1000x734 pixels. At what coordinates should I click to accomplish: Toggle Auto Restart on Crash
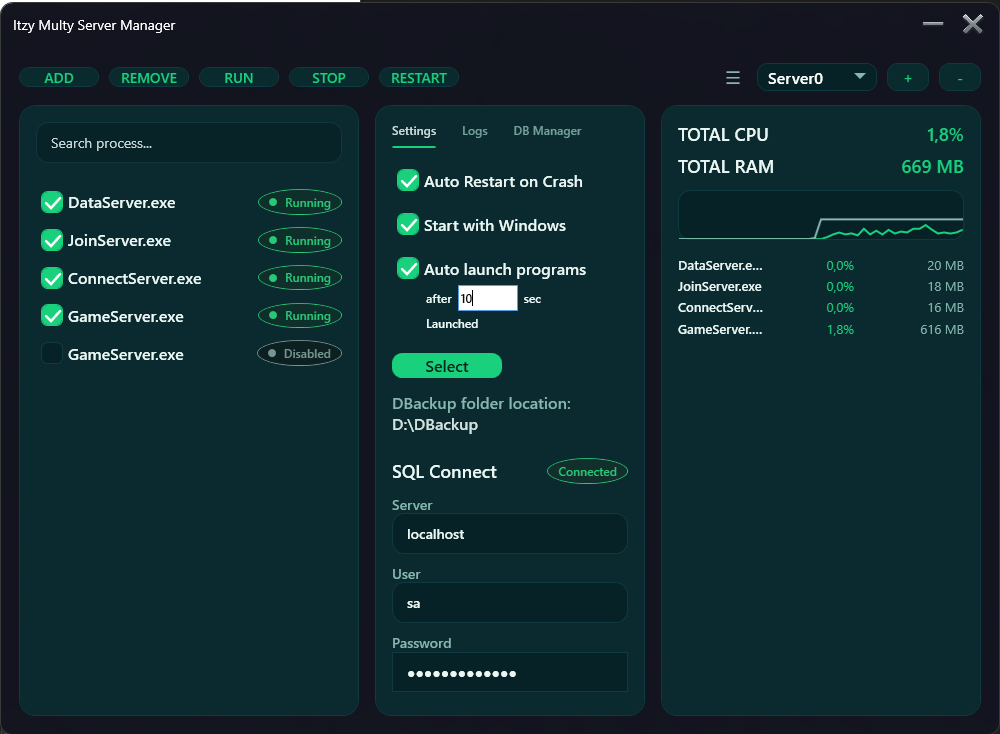[407, 181]
